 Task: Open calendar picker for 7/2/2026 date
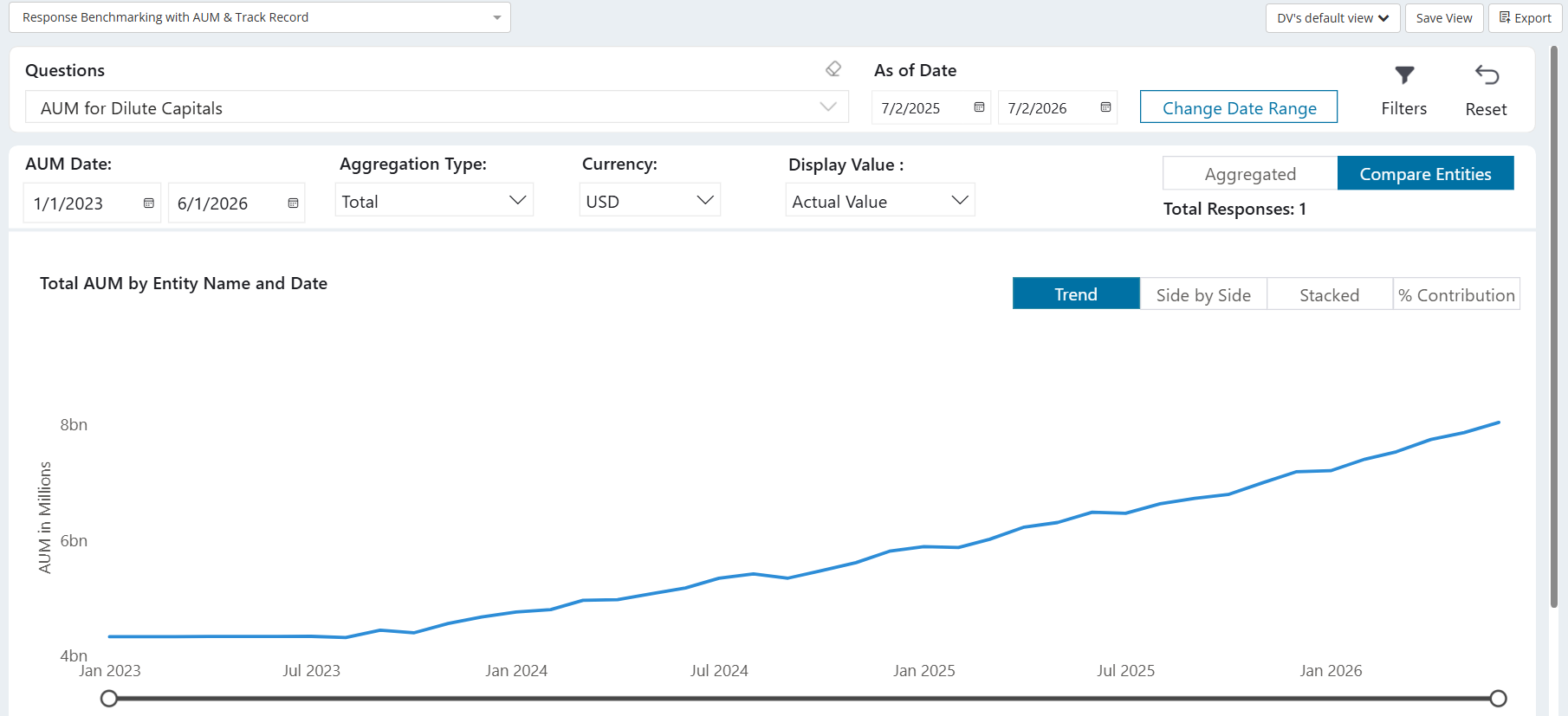coord(1105,107)
